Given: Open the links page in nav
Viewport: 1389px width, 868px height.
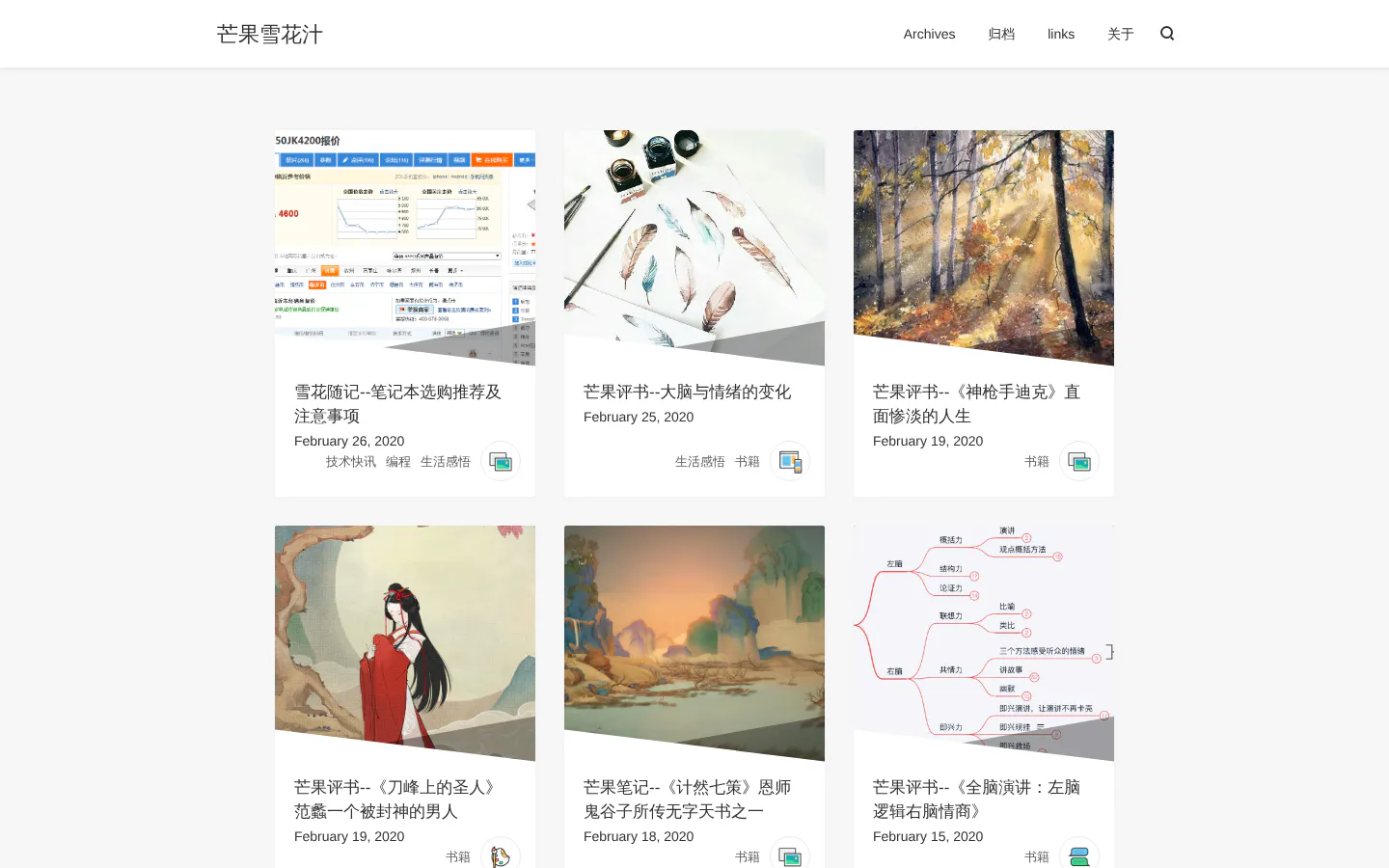Looking at the screenshot, I should coord(1061,34).
